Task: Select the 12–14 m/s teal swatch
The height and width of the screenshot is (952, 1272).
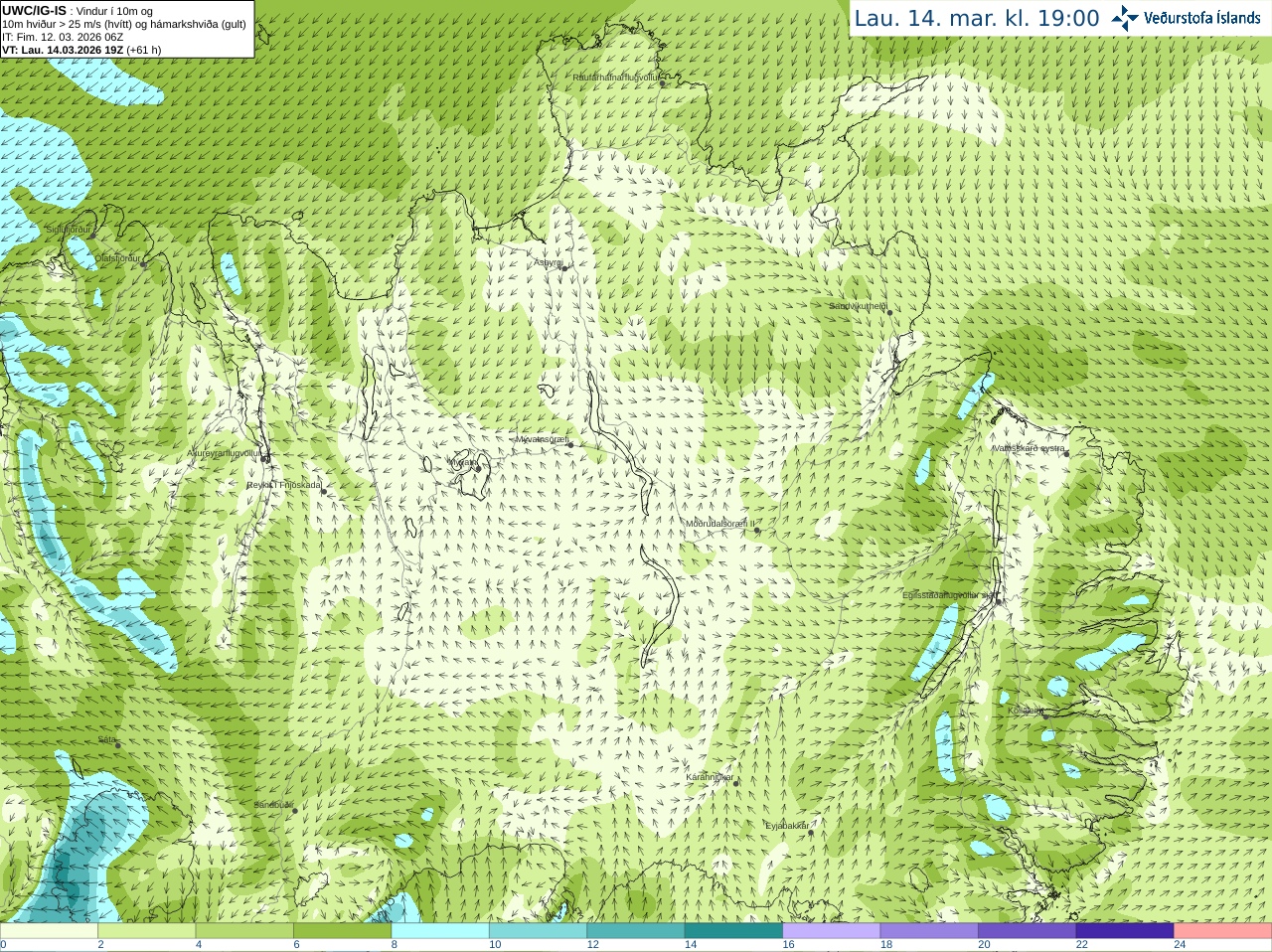Action: coord(636,931)
